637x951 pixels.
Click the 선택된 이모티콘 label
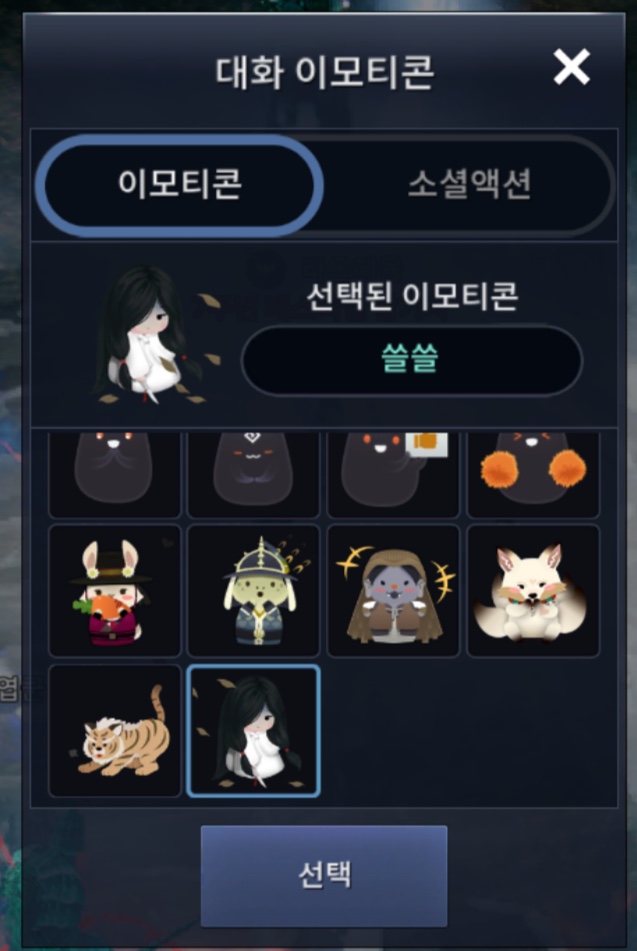412,297
